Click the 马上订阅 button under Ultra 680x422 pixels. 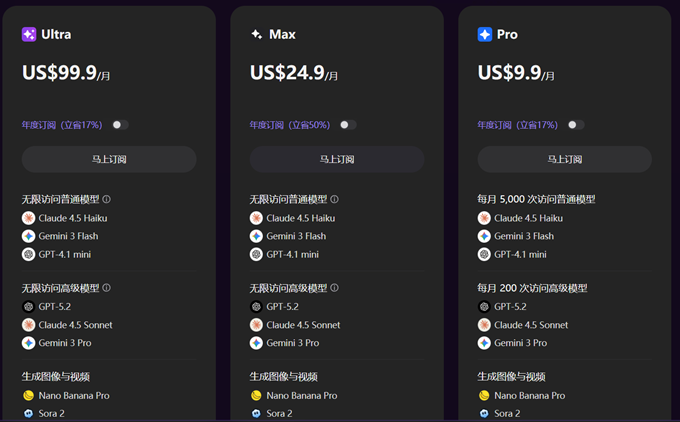pos(109,159)
